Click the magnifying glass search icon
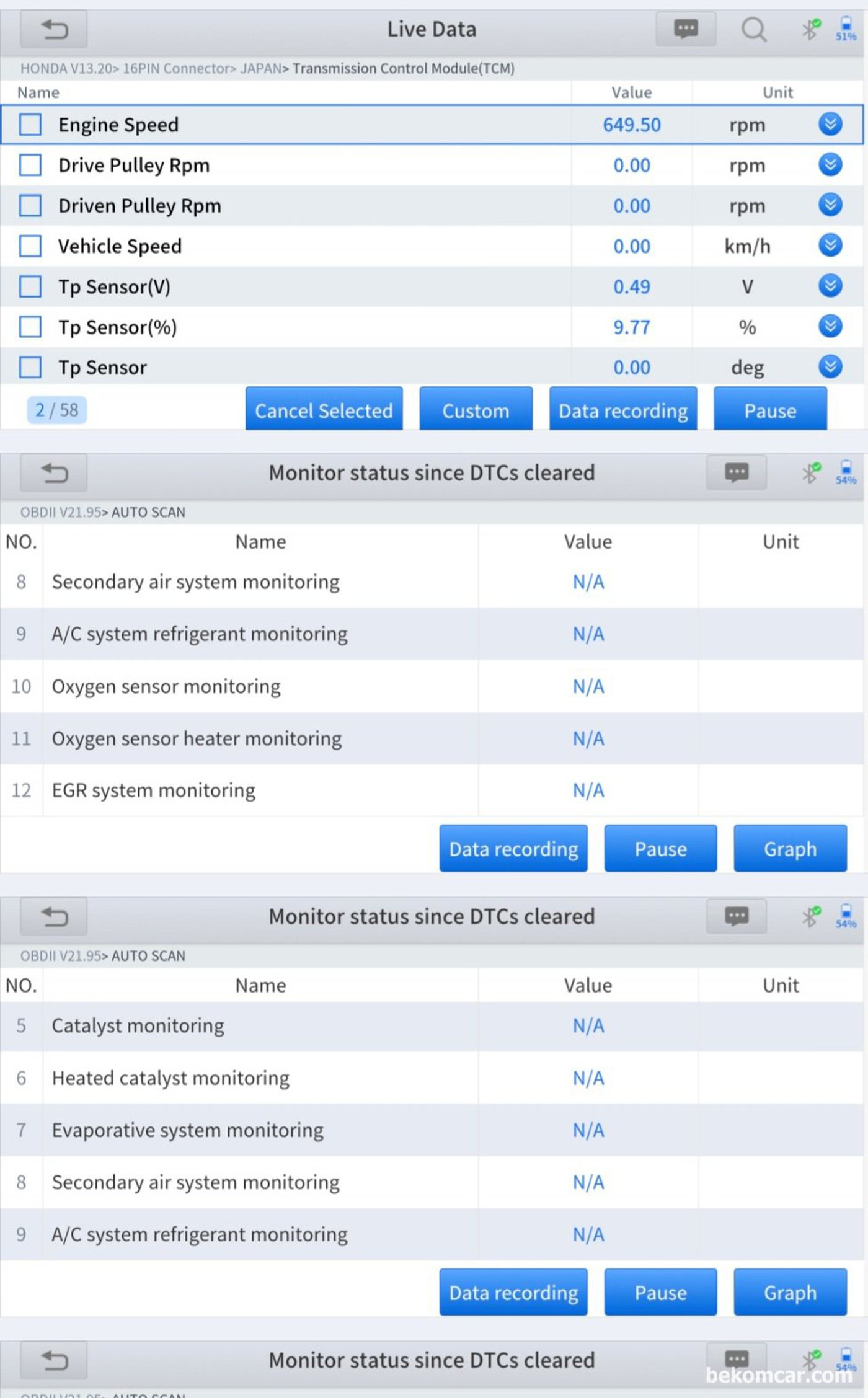This screenshot has height=1398, width=868. pos(753,29)
